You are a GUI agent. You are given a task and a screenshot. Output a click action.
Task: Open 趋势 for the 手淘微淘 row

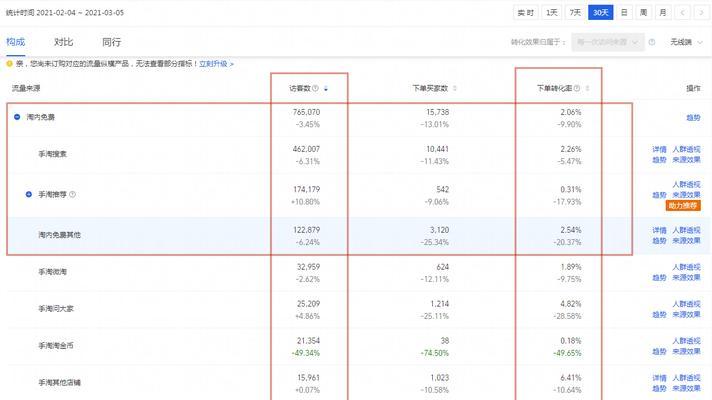659,277
